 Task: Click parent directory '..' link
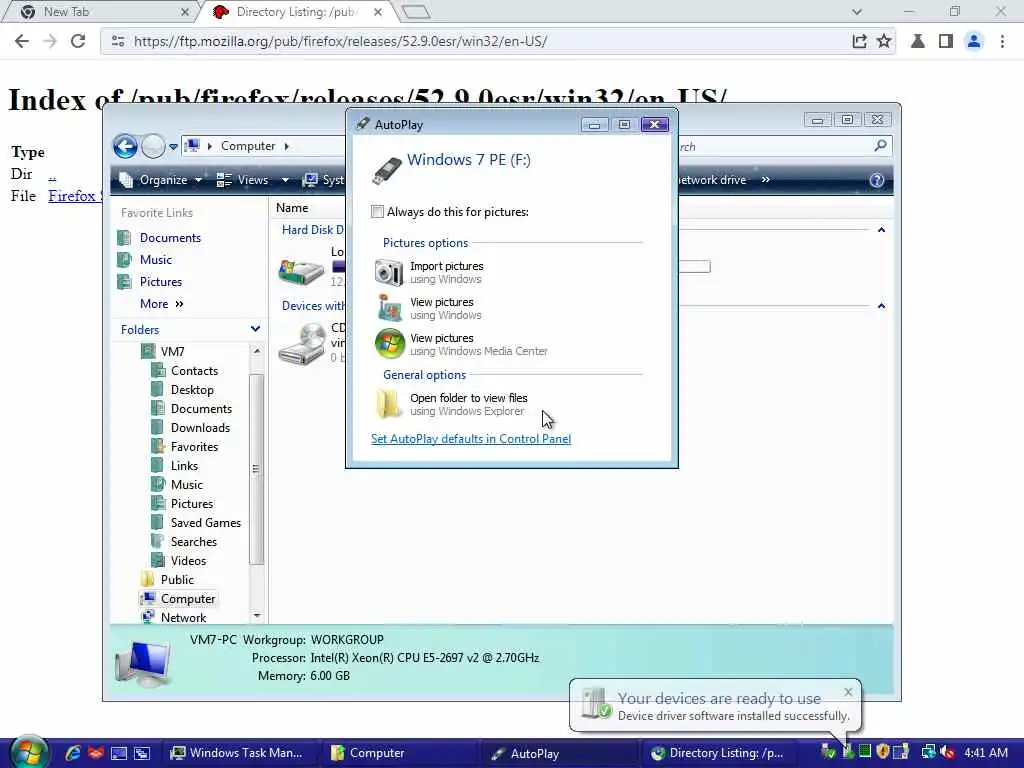[x=52, y=174]
